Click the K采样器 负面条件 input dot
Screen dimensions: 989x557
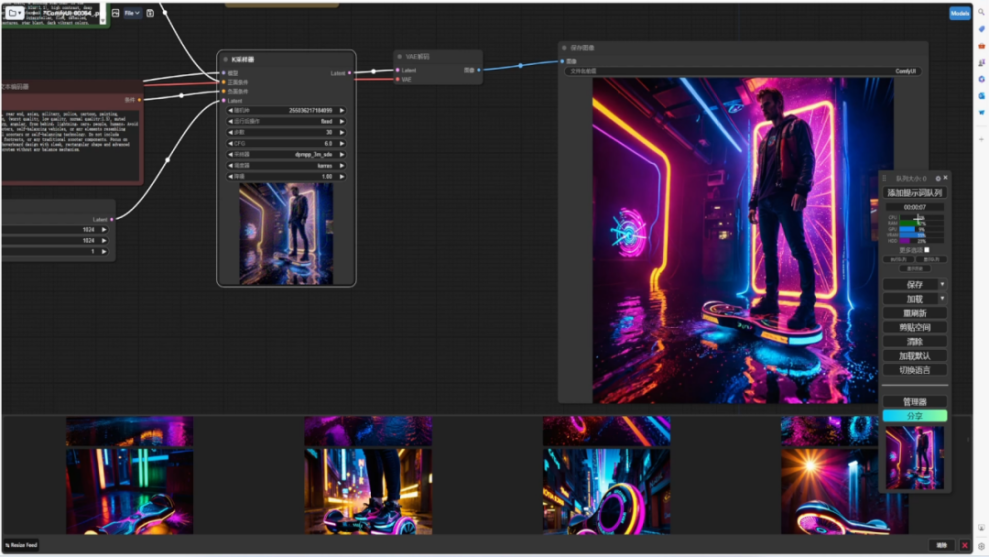click(x=224, y=91)
